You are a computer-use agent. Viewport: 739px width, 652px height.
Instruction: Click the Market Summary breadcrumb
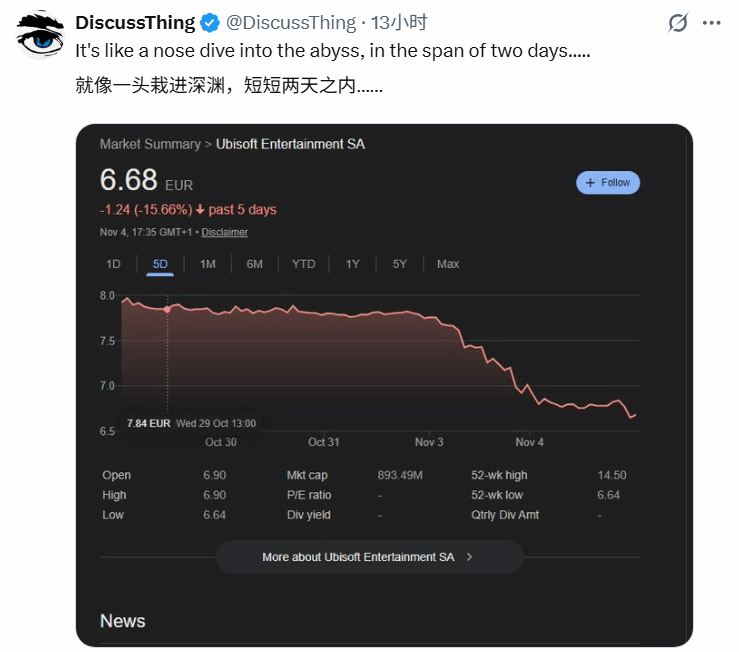pos(149,144)
